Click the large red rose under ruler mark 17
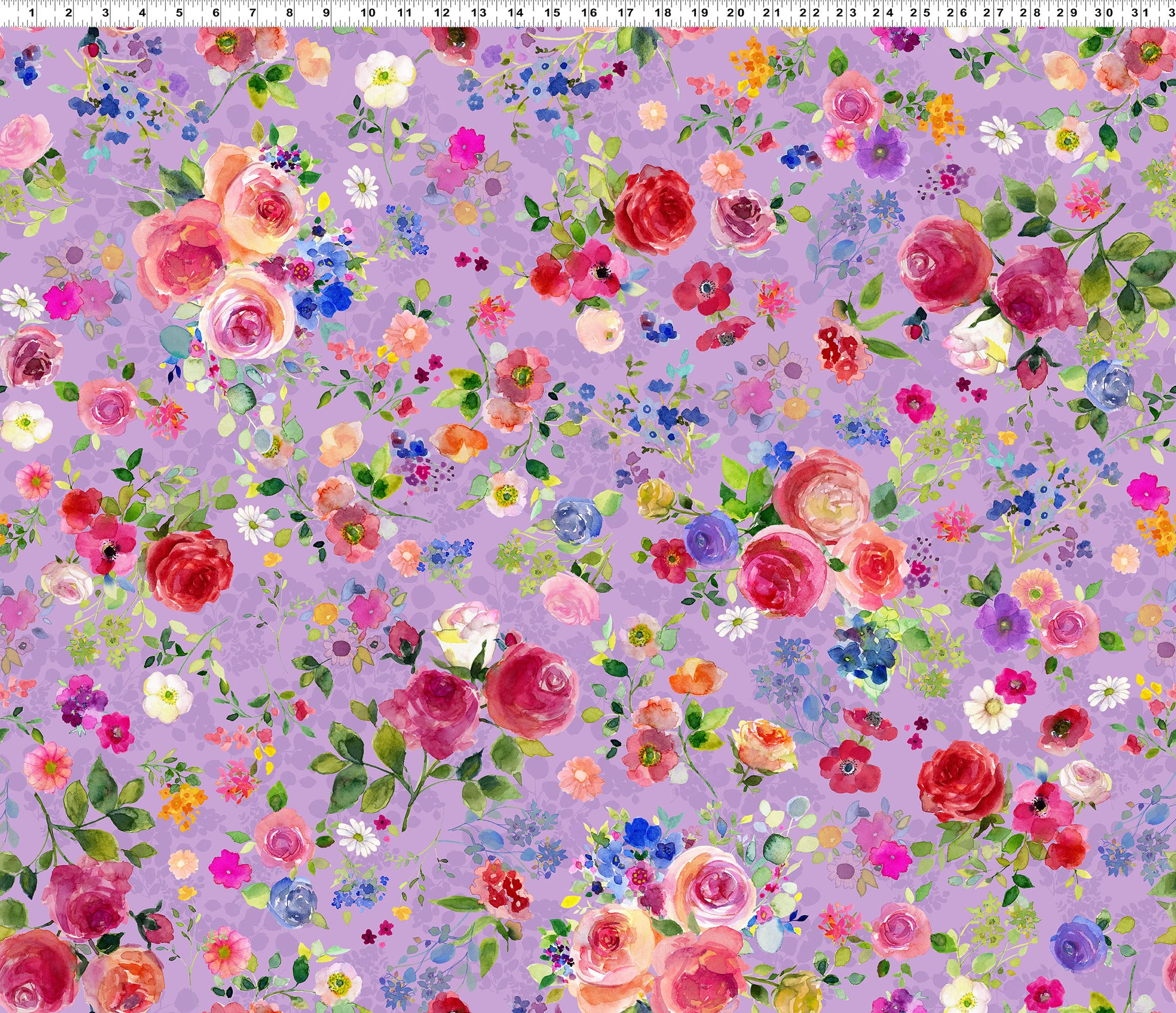 (x=654, y=210)
